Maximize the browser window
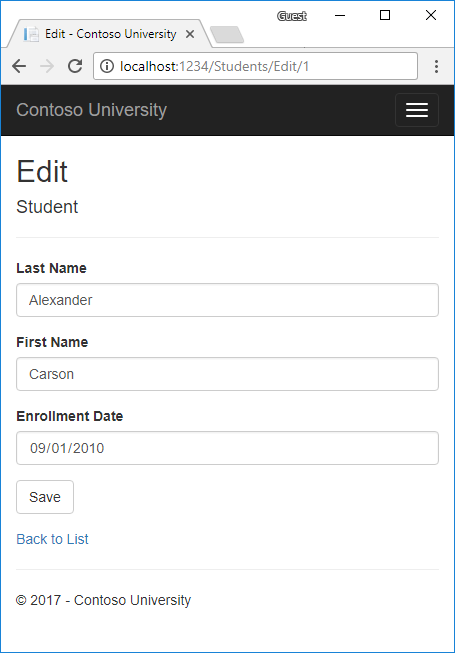 (385, 15)
